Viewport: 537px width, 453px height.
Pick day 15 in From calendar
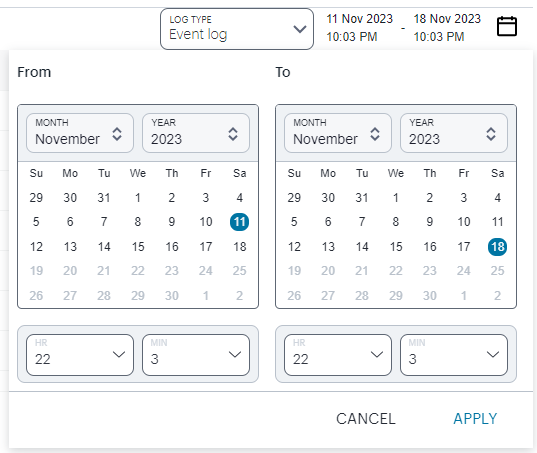coord(138,247)
